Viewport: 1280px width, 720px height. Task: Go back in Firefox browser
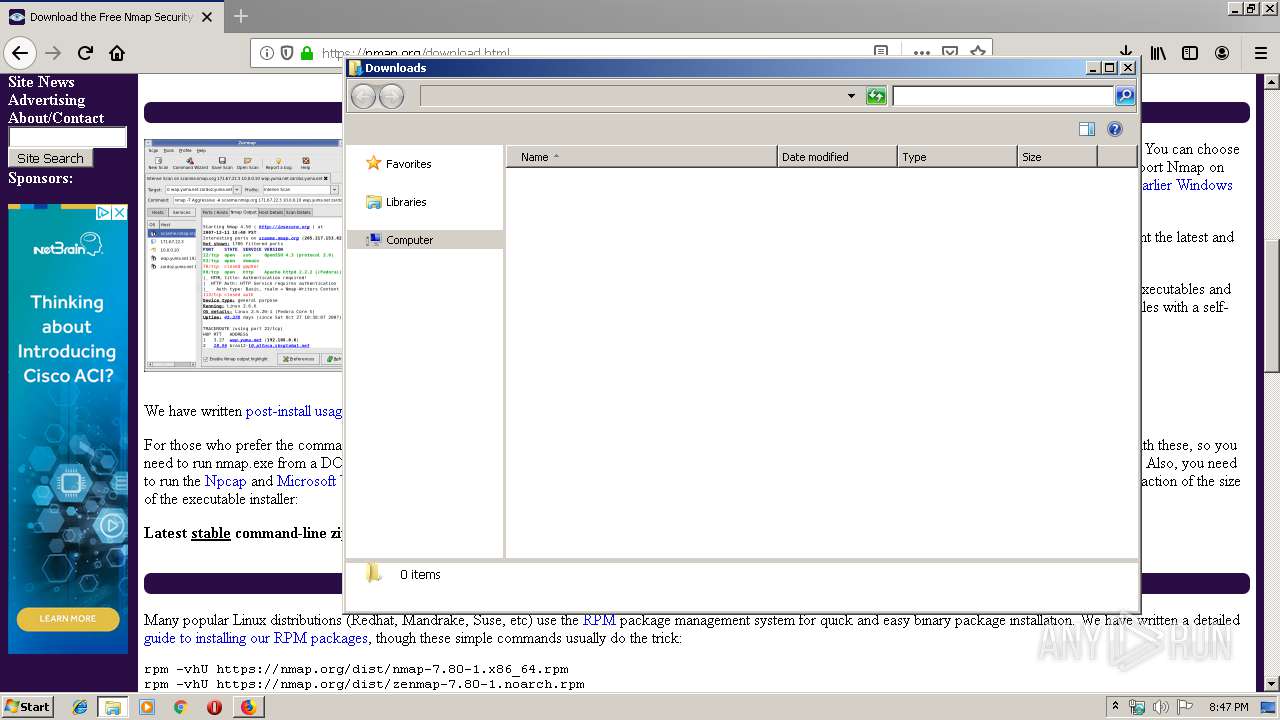coord(20,53)
